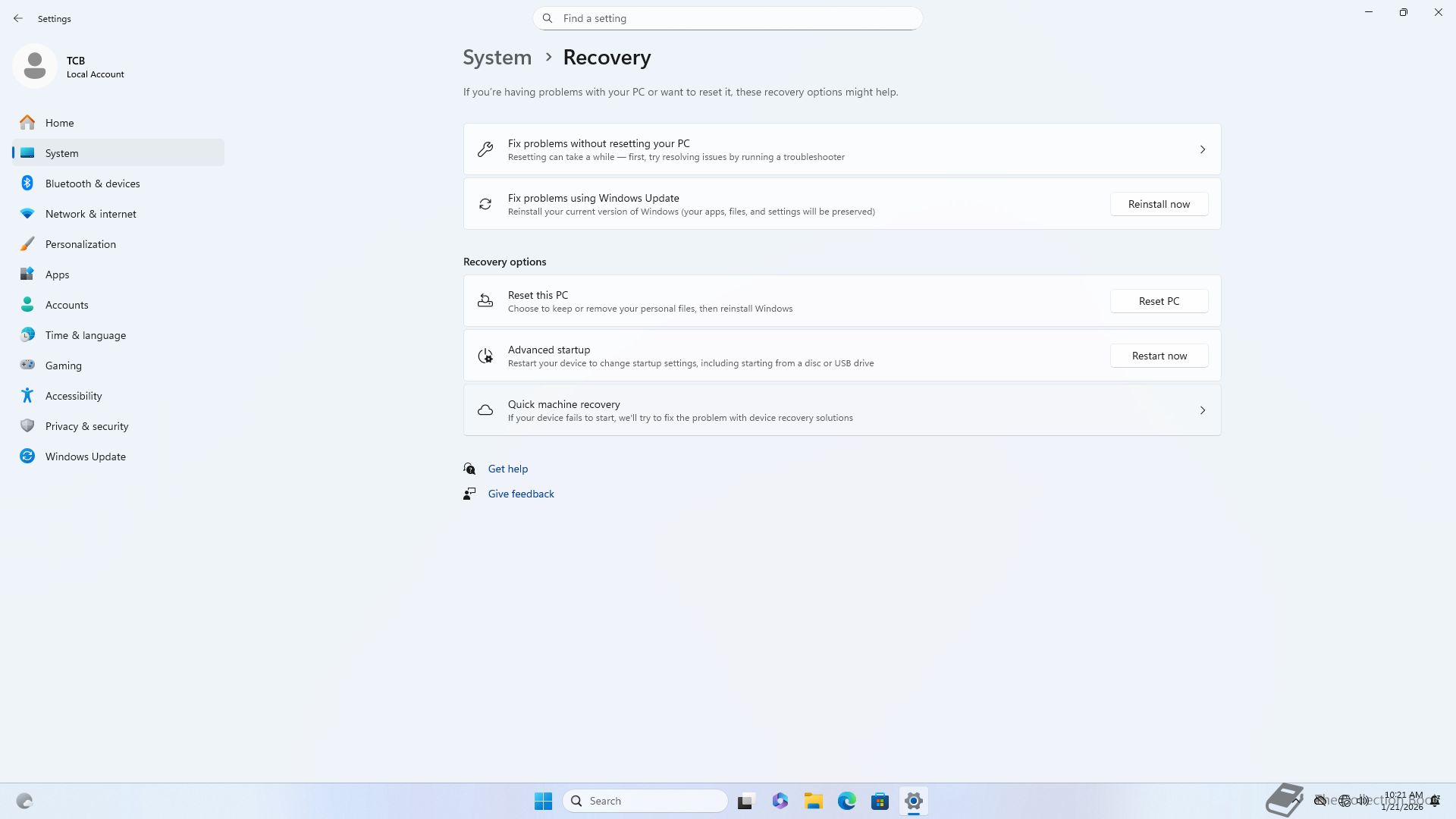This screenshot has height=819, width=1456.
Task: Open Bluetooth & devices settings
Action: [x=93, y=184]
